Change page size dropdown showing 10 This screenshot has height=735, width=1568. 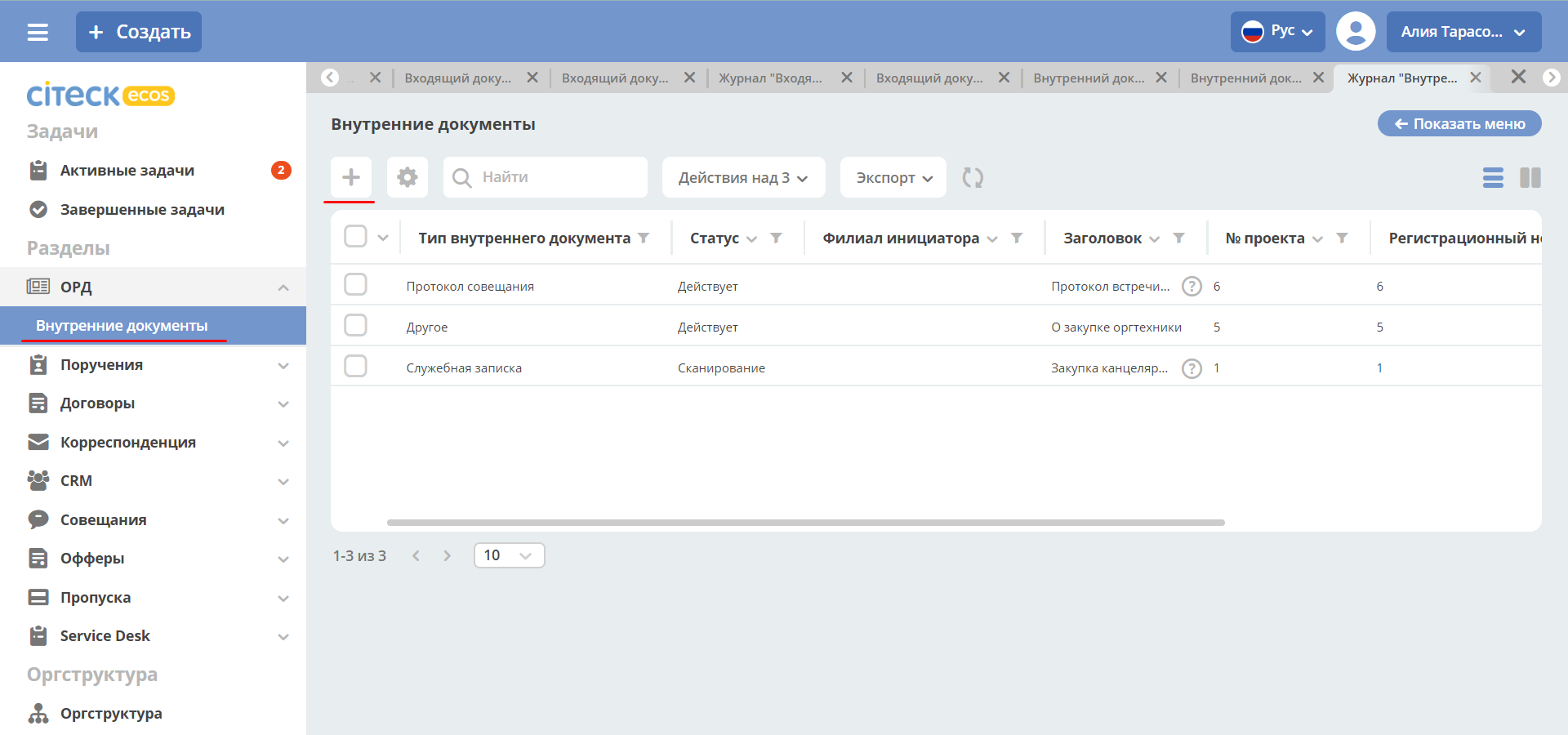[509, 555]
